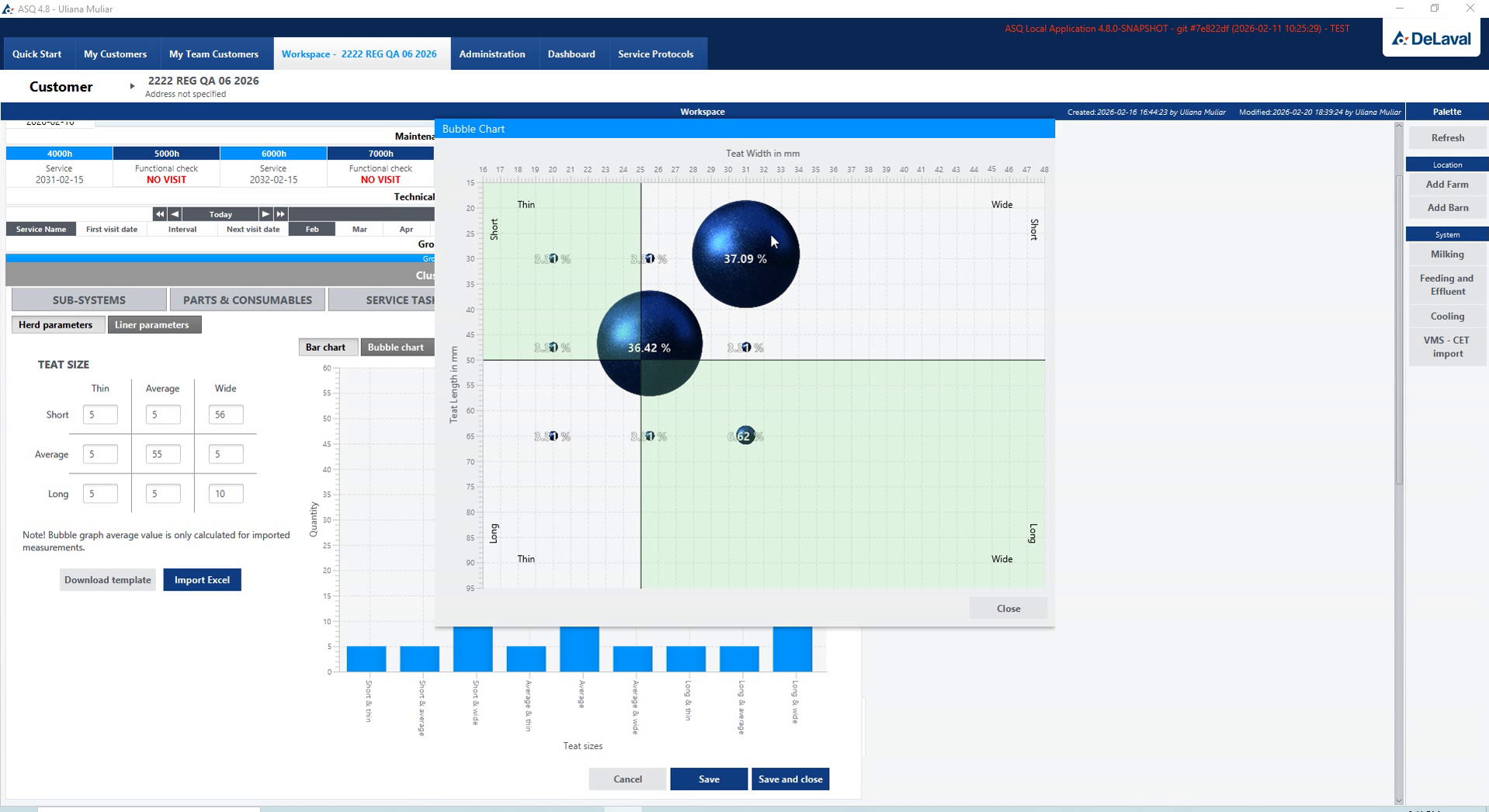Click the Save button
The image size is (1489, 812).
709,779
